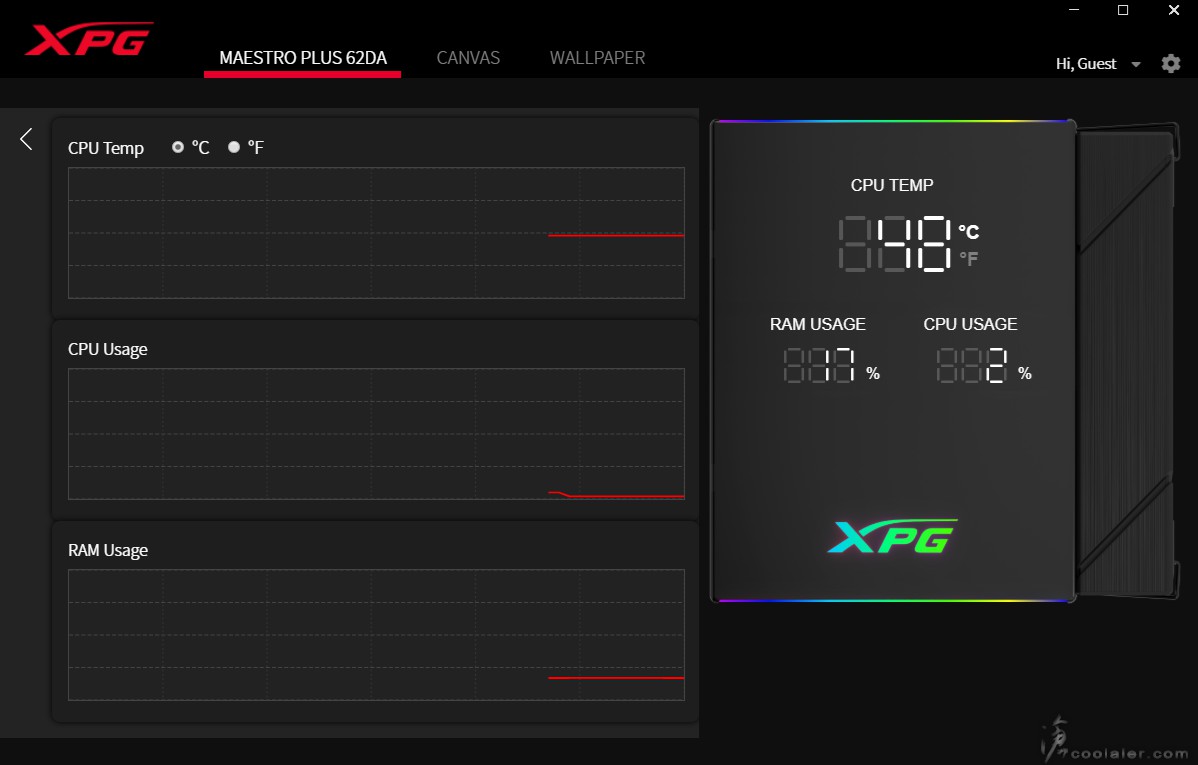The image size is (1198, 765).
Task: Minimize the XPG application window
Action: [1073, 10]
